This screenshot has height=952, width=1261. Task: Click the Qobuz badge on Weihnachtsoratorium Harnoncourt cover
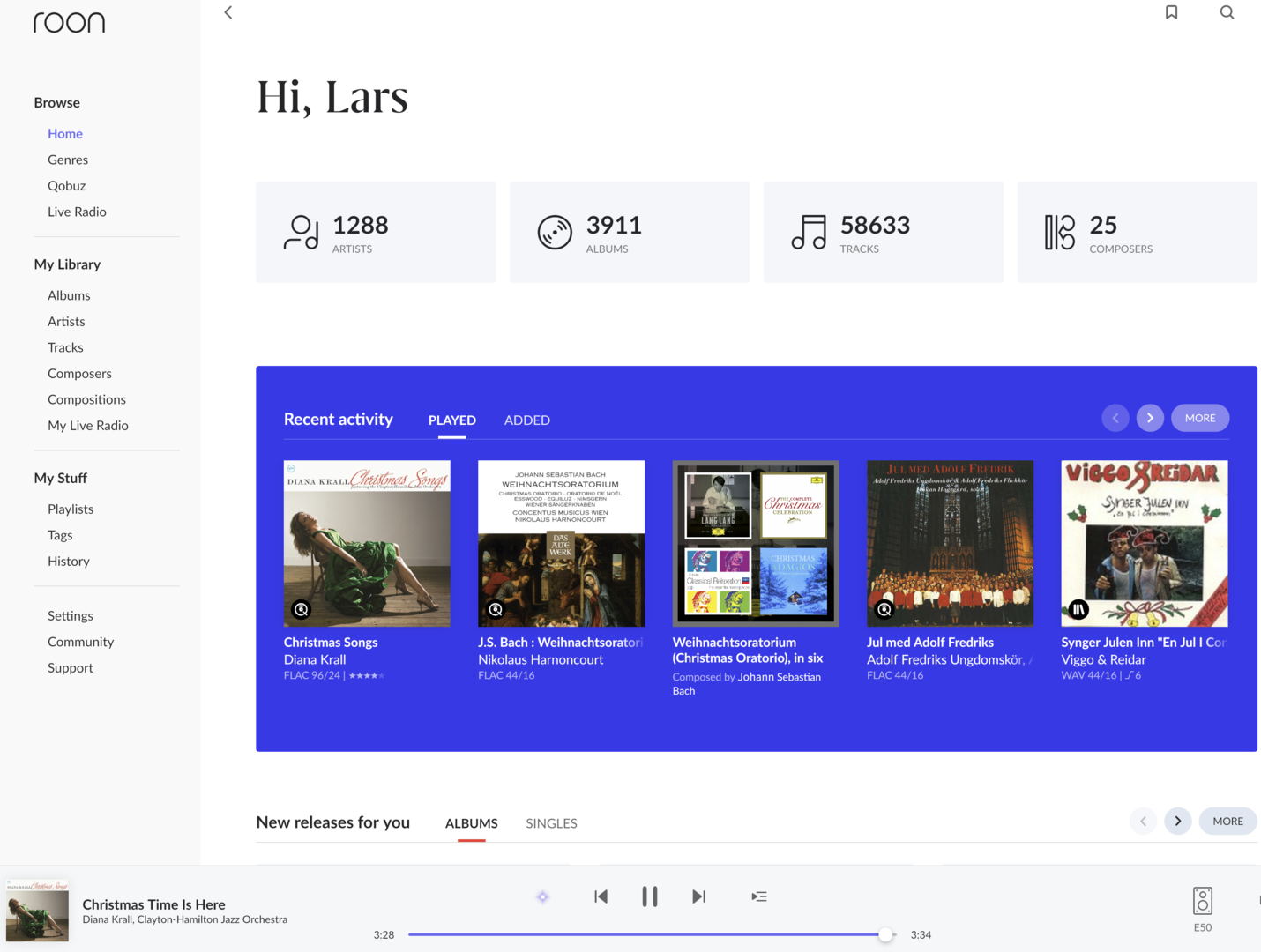pos(496,609)
